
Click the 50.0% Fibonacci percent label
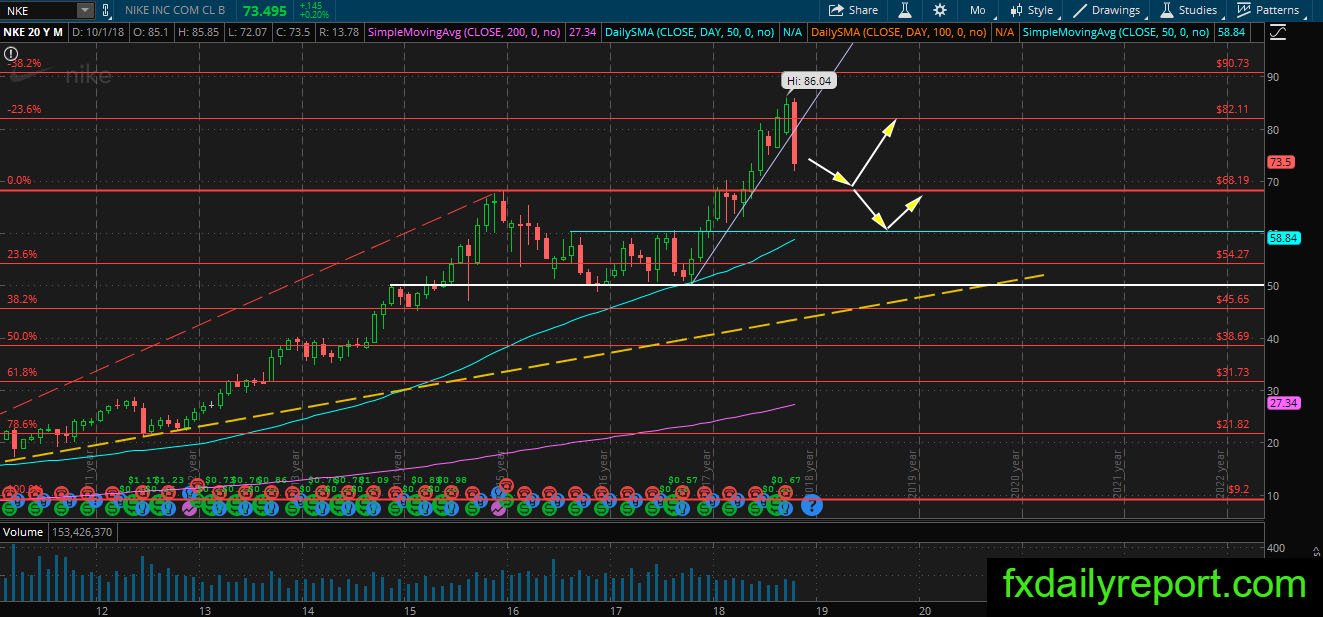[x=22, y=336]
